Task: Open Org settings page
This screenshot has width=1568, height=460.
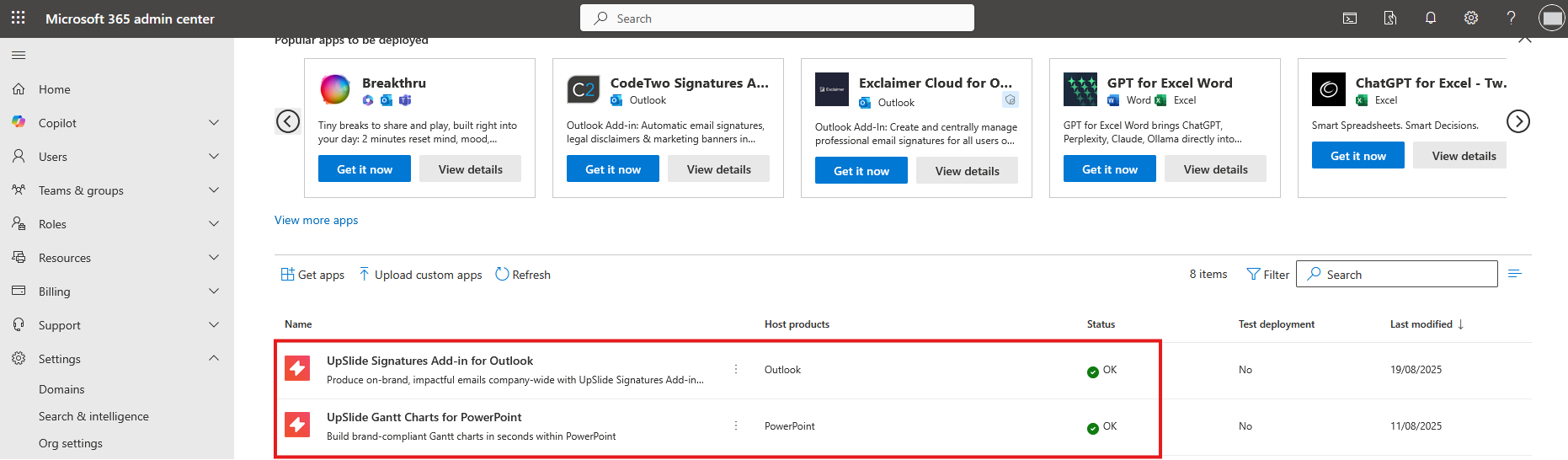Action: click(71, 443)
